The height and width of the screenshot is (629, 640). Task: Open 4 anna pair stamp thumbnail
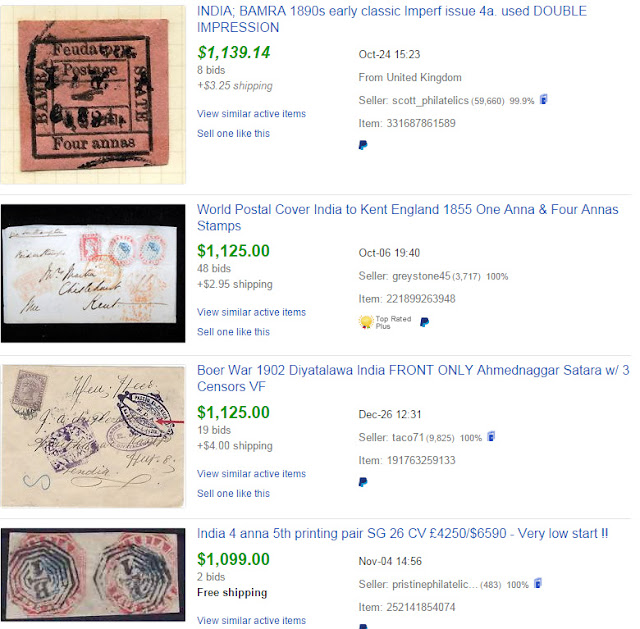pyautogui.click(x=93, y=574)
